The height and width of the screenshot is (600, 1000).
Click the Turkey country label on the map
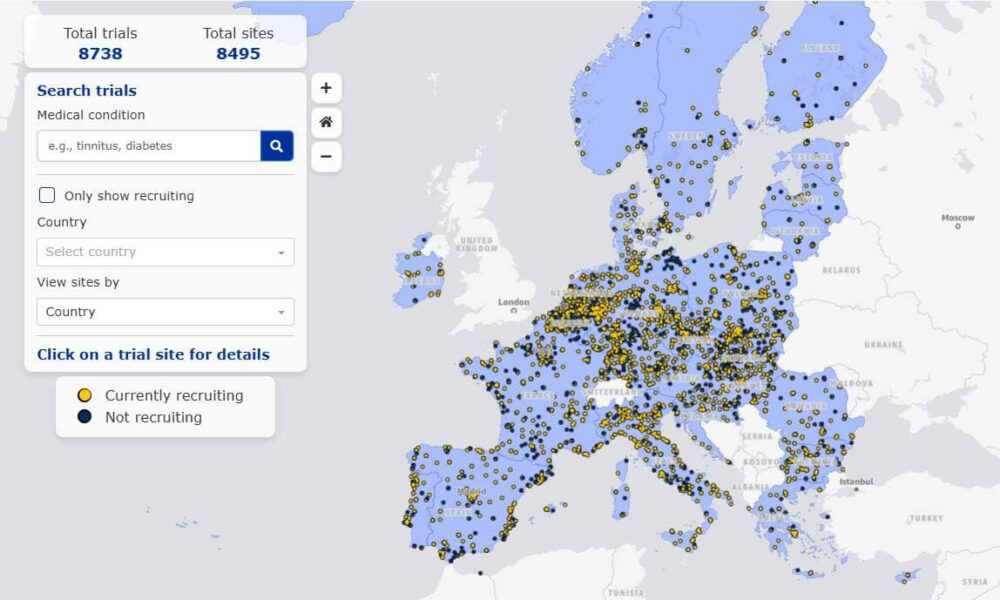click(x=925, y=519)
